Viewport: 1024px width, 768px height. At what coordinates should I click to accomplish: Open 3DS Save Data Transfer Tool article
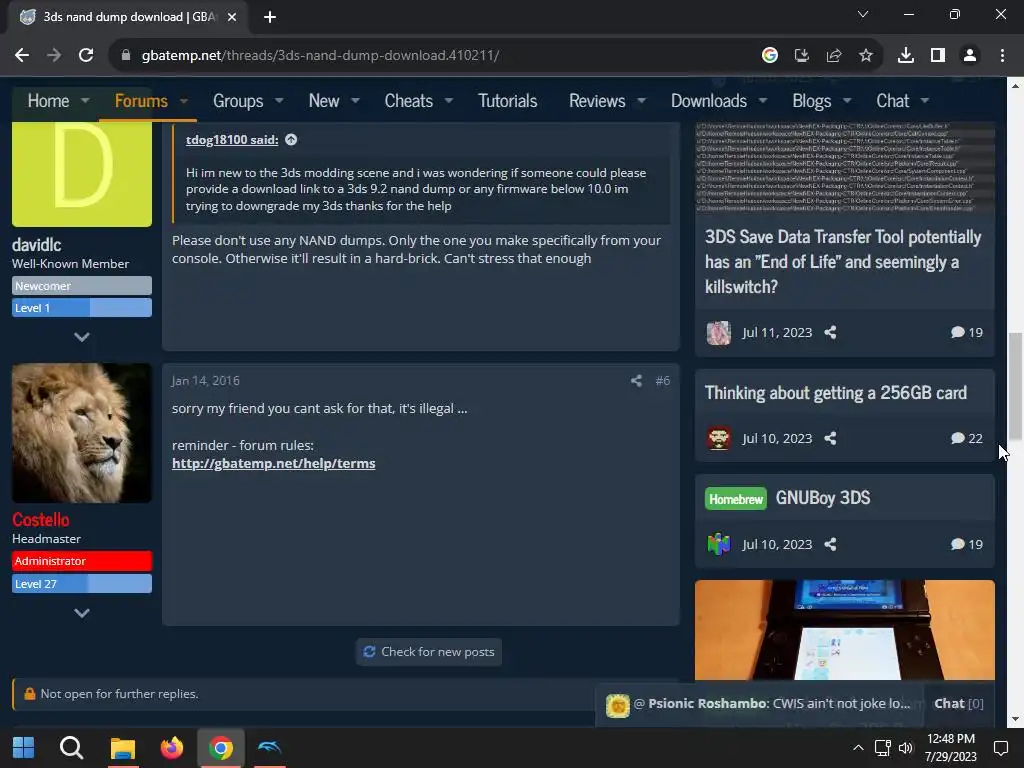point(843,262)
